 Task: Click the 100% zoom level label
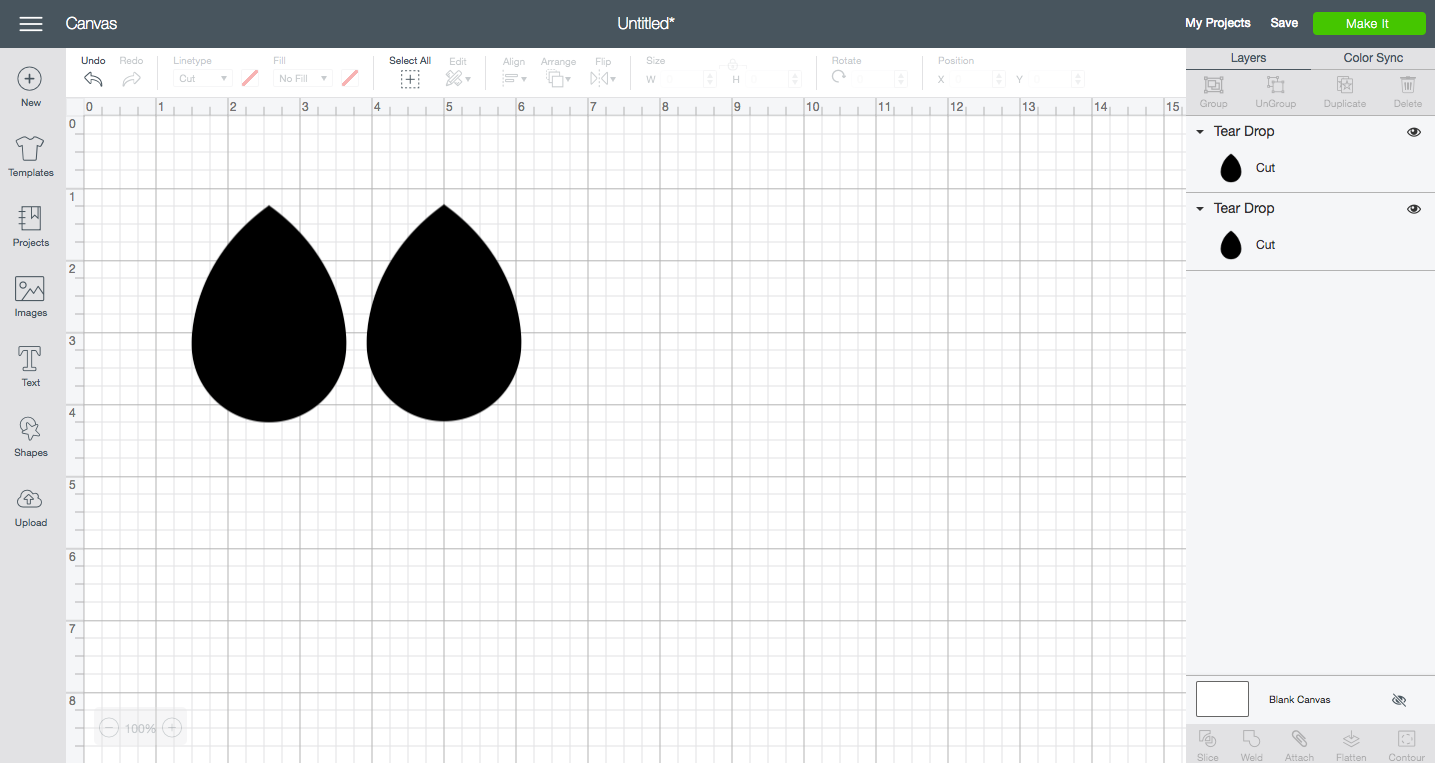tap(140, 729)
